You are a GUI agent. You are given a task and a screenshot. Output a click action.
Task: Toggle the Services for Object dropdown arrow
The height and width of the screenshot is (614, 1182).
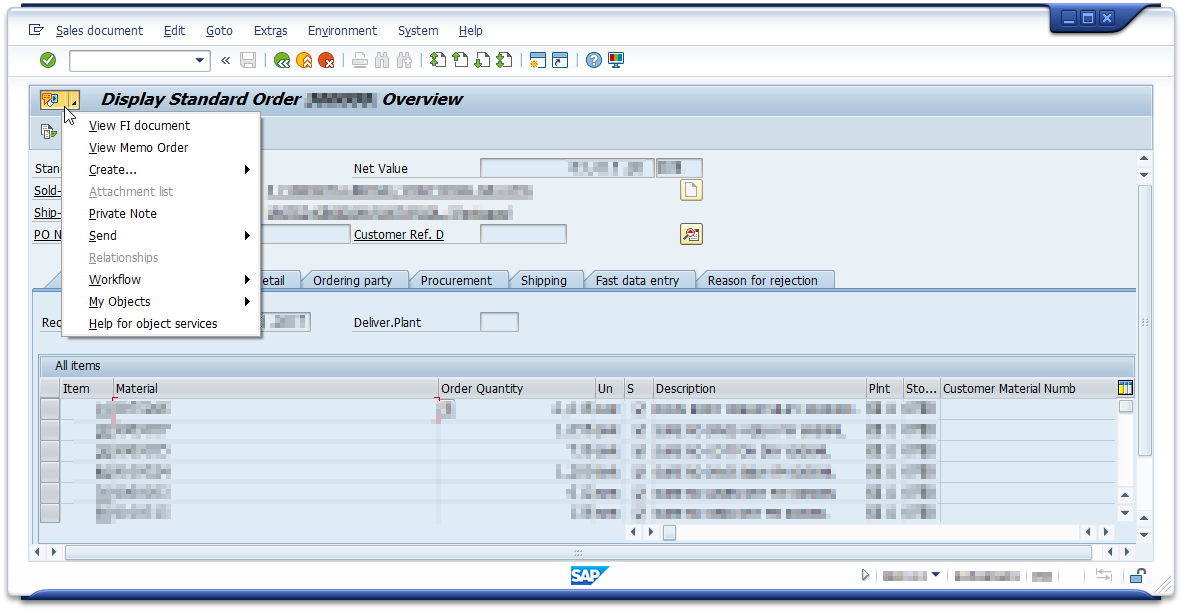pos(74,99)
